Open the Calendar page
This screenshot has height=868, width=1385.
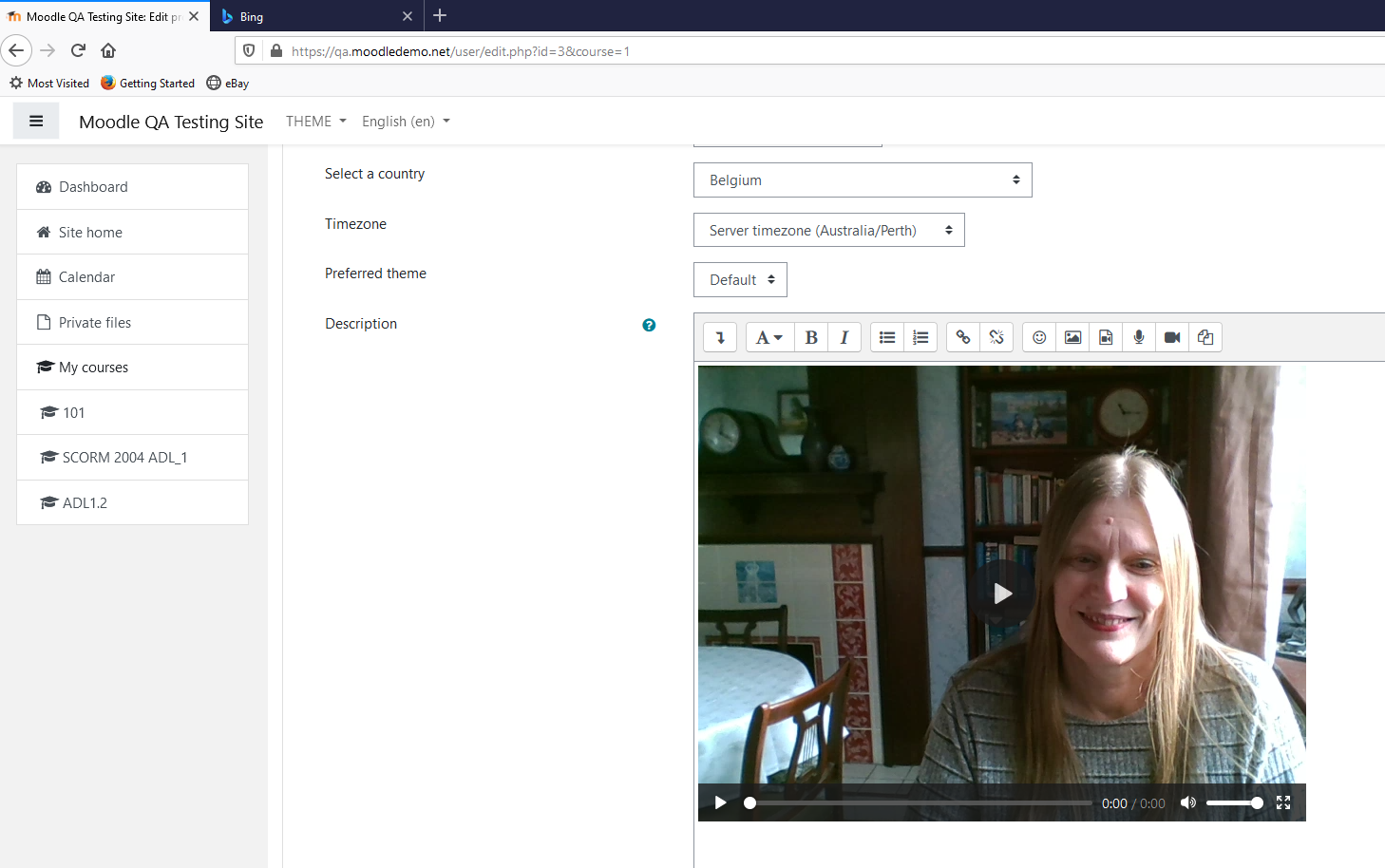(132, 277)
